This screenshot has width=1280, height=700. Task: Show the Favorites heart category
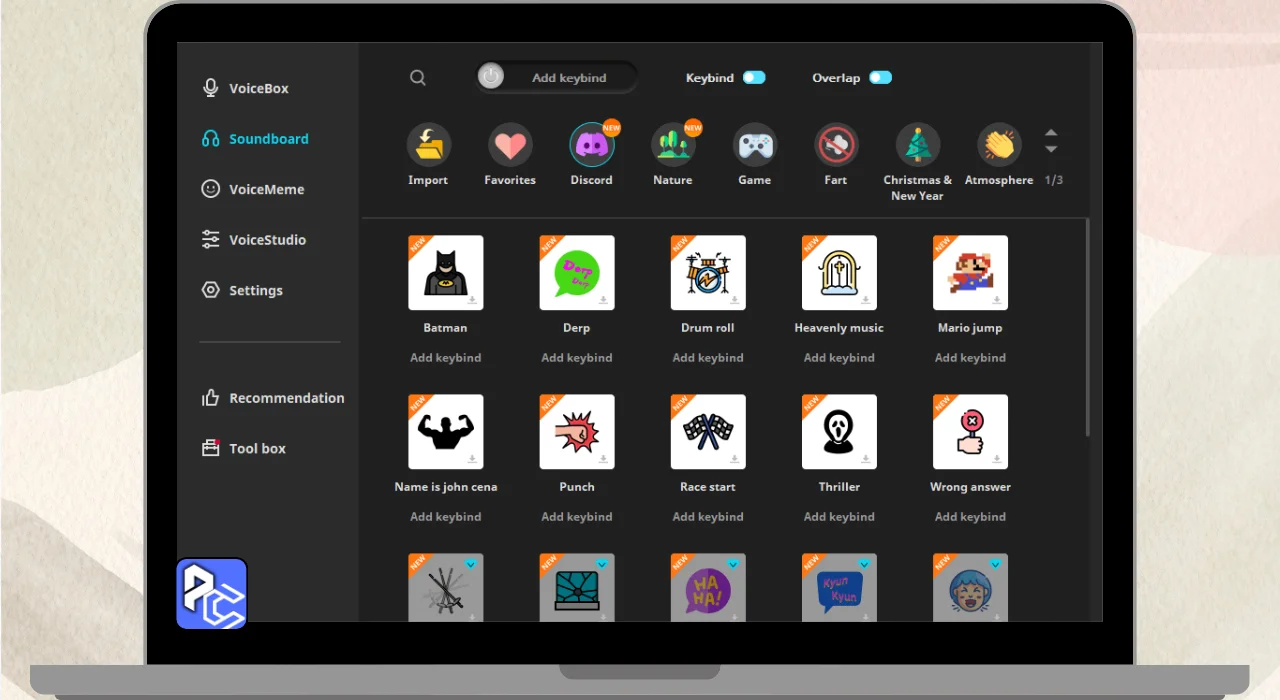510,146
